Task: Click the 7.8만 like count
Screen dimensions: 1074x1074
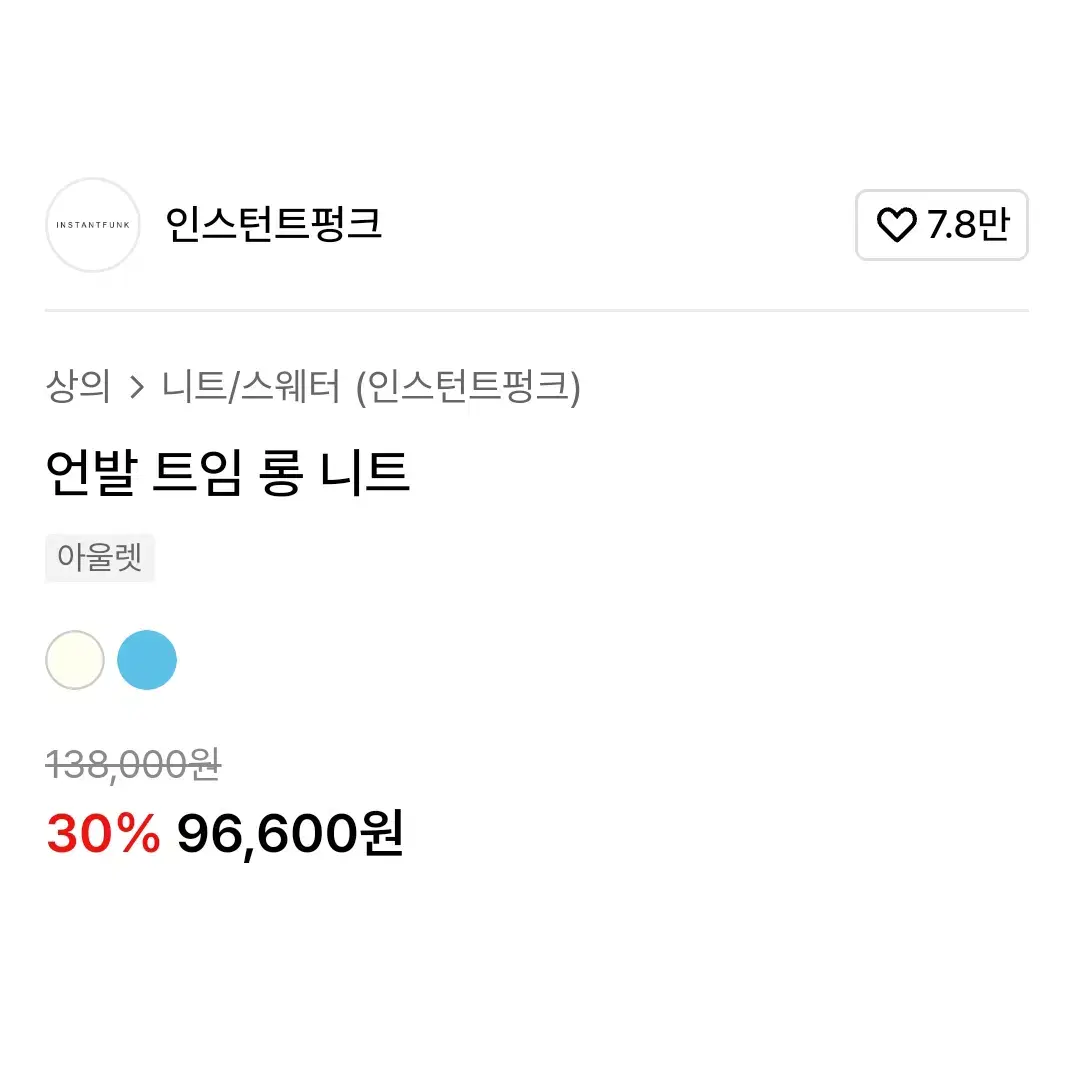Action: point(969,225)
